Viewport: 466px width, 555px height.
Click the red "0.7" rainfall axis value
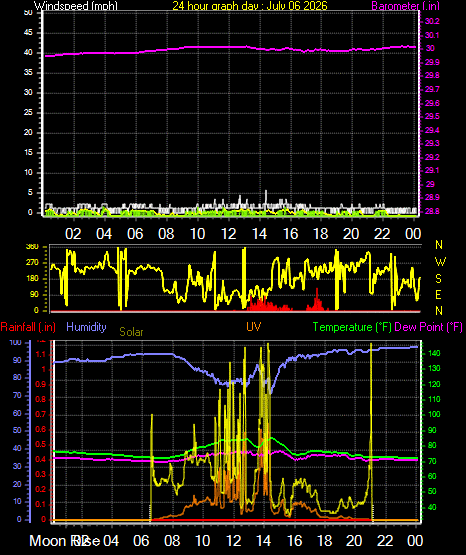coord(41,414)
